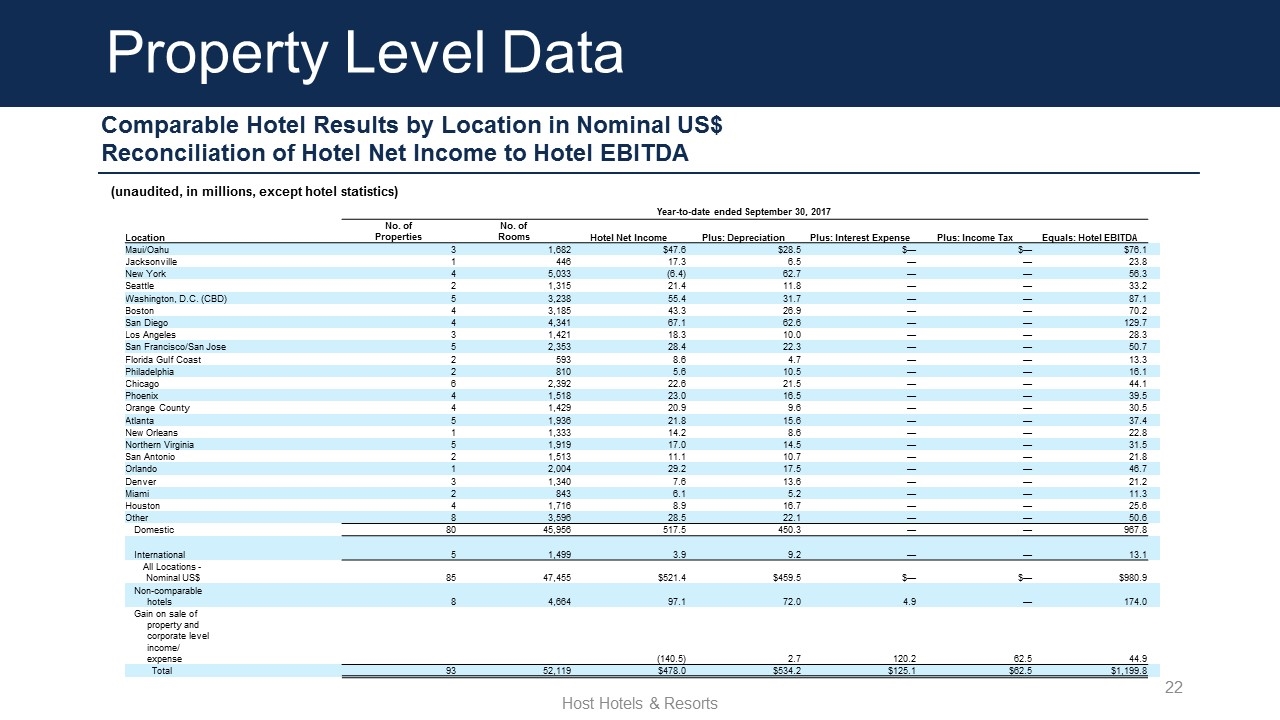
Task: Select the corporate level net income '(140.5)'
Action: pos(669,659)
